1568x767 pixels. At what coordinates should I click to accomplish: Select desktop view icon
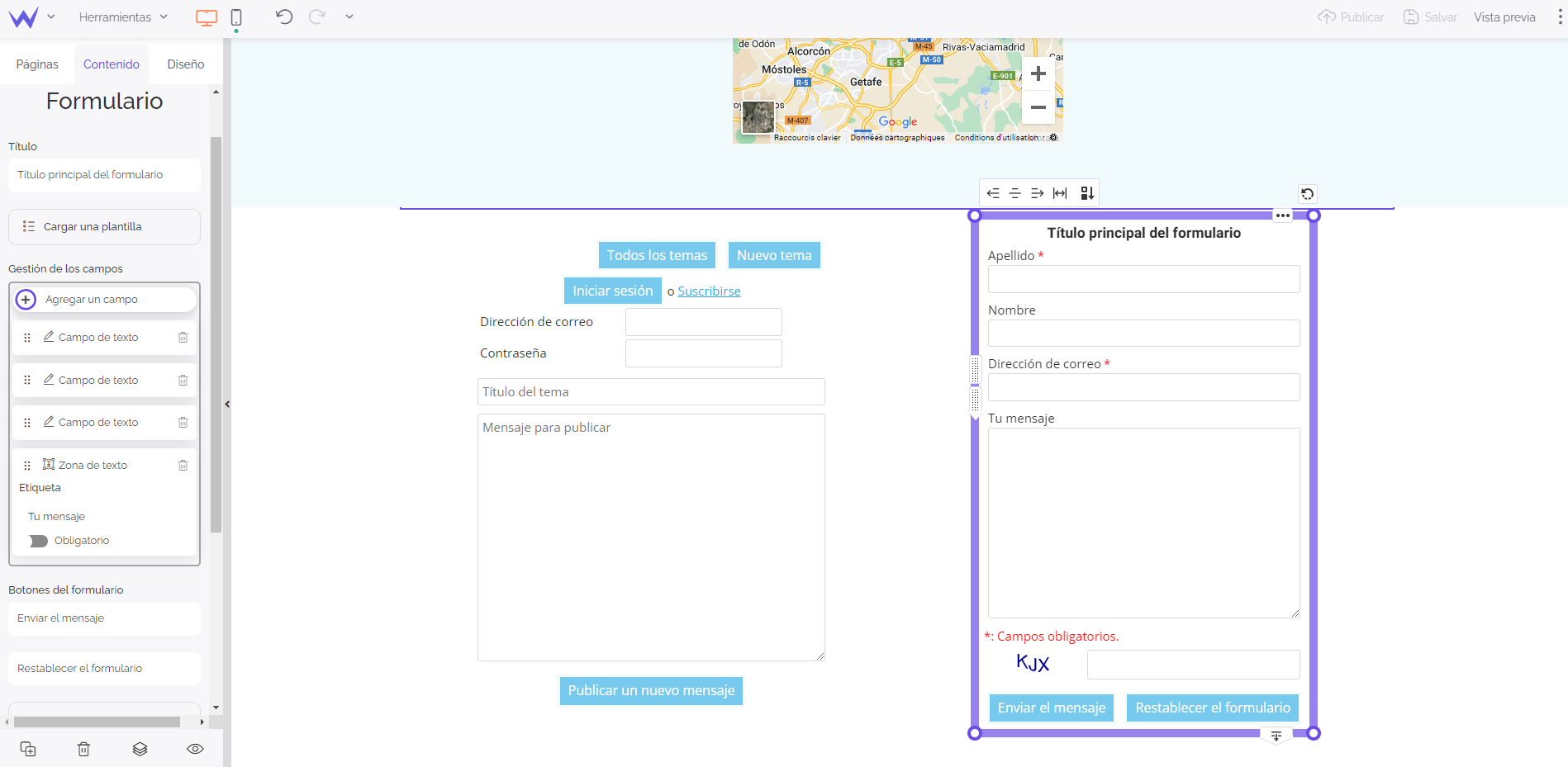pyautogui.click(x=207, y=17)
